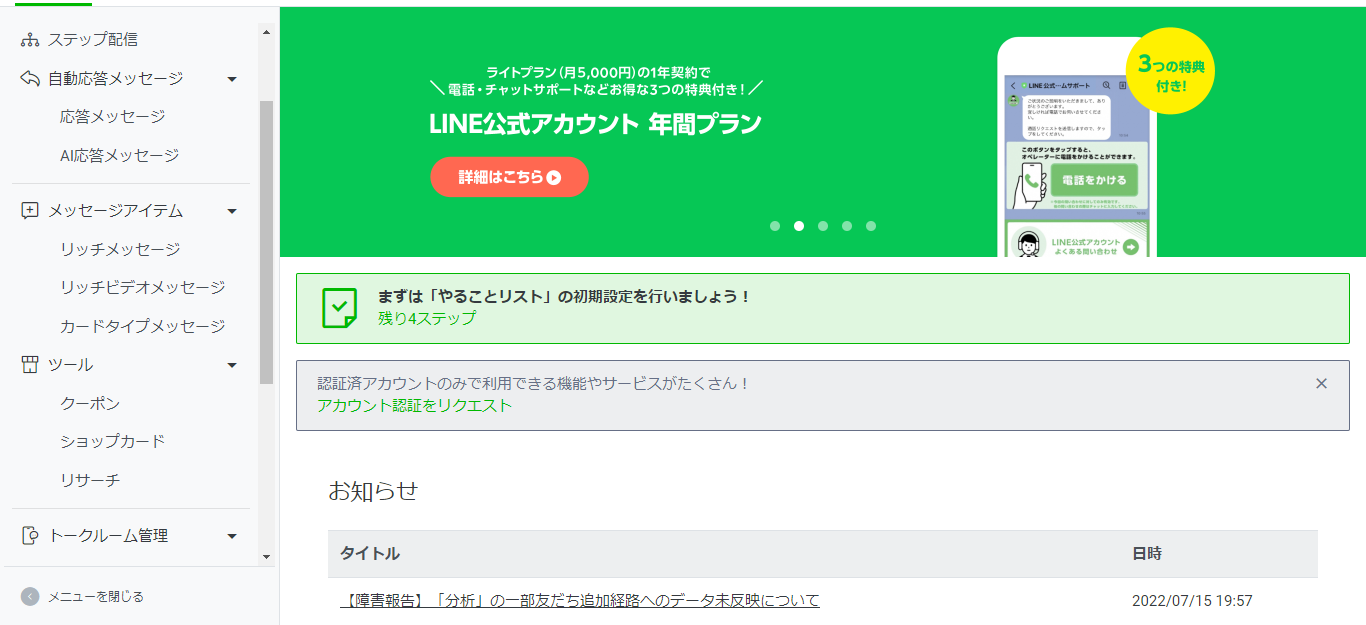Screen dimensions: 1366x625
Task: Click the メニューを閉じる chevron circle icon
Action: [30, 597]
